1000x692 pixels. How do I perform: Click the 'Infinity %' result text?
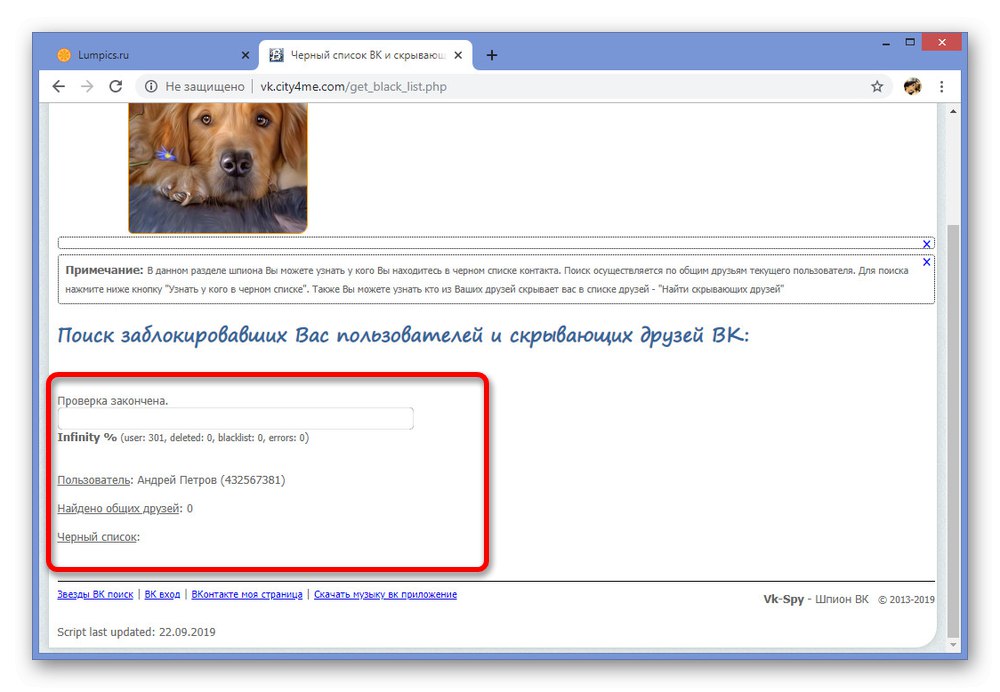coord(87,437)
